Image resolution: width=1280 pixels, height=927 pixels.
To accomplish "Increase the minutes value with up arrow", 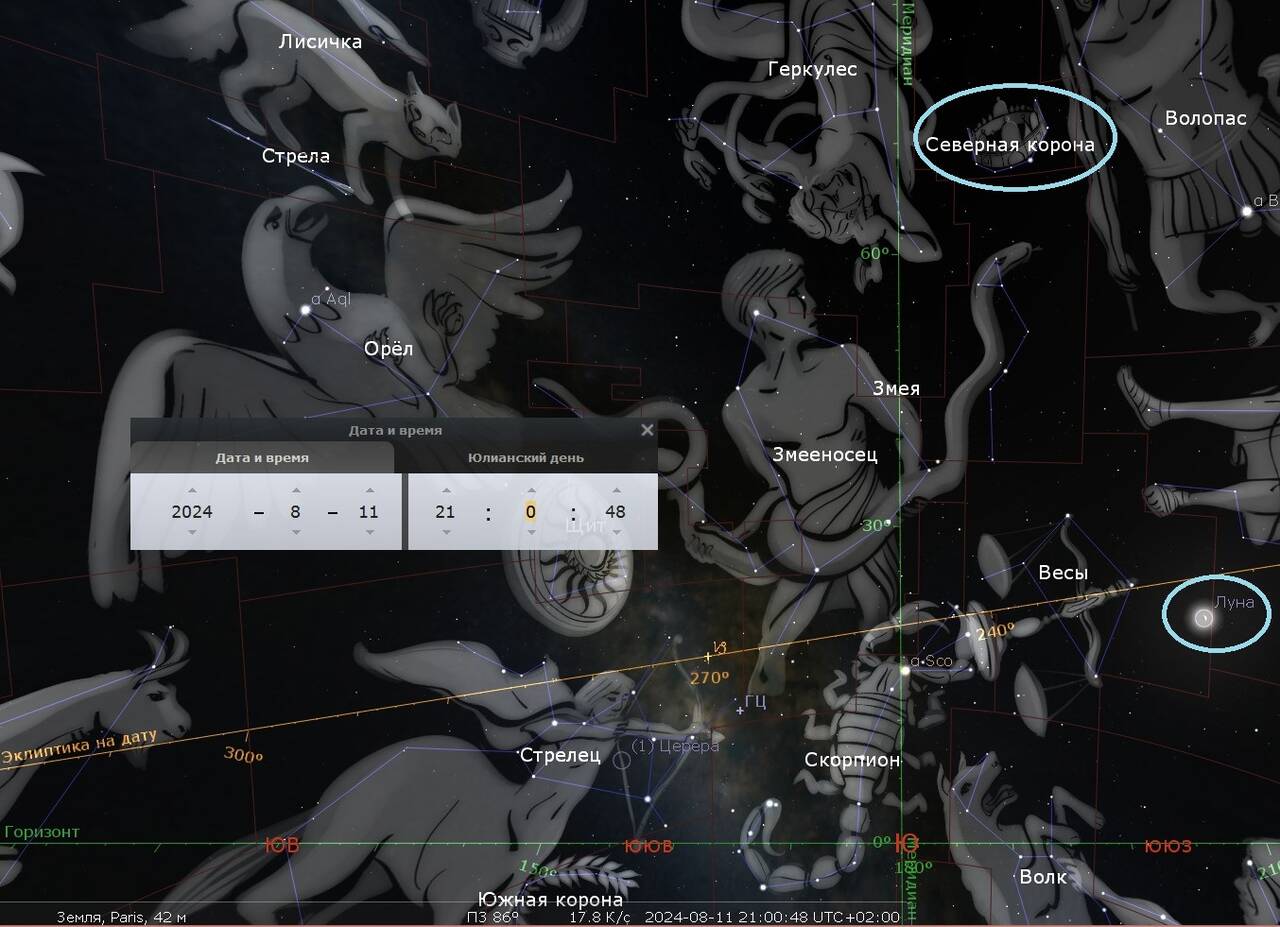I will click(x=531, y=491).
